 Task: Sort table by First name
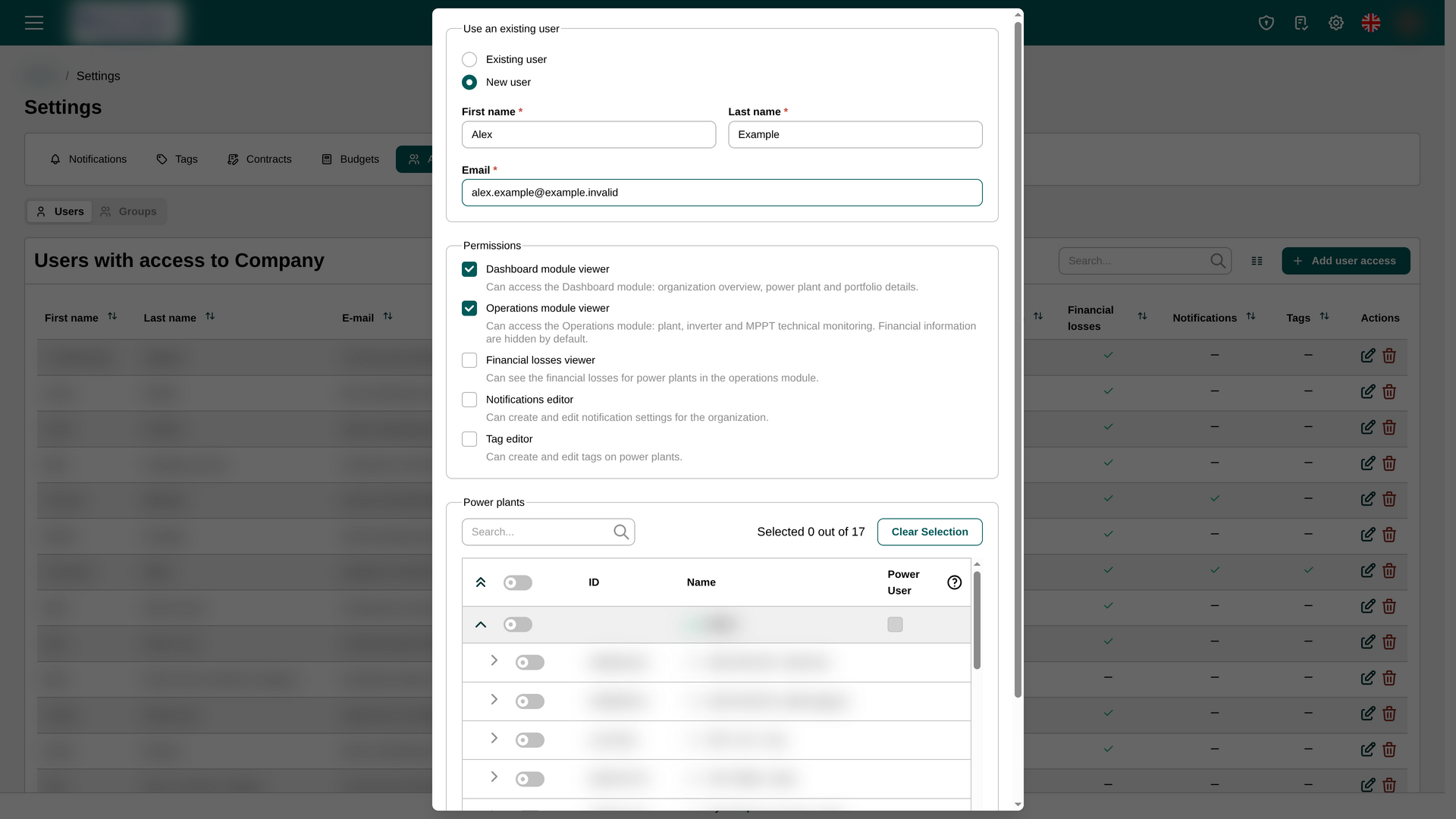pyautogui.click(x=112, y=316)
